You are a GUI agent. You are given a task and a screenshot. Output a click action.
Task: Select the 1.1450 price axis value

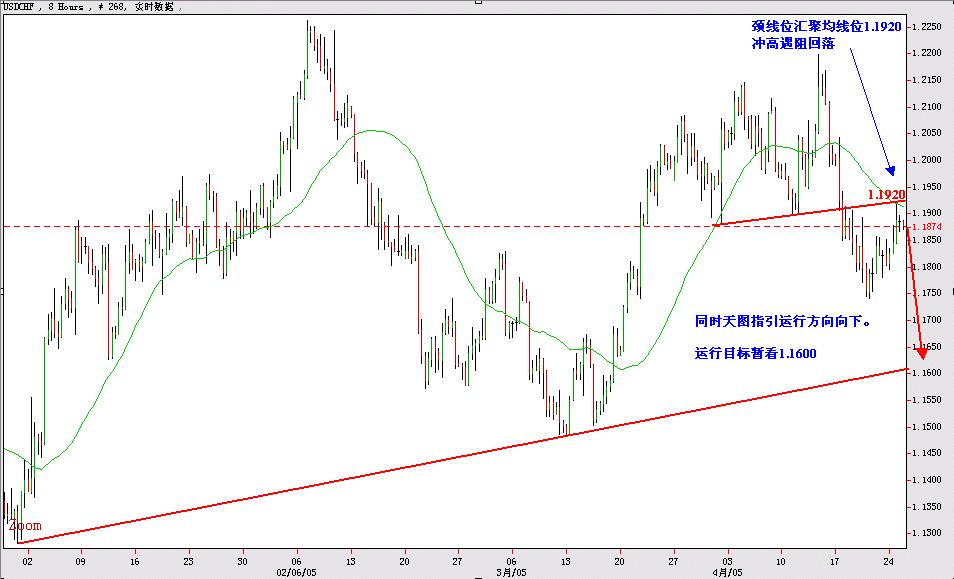click(x=925, y=453)
